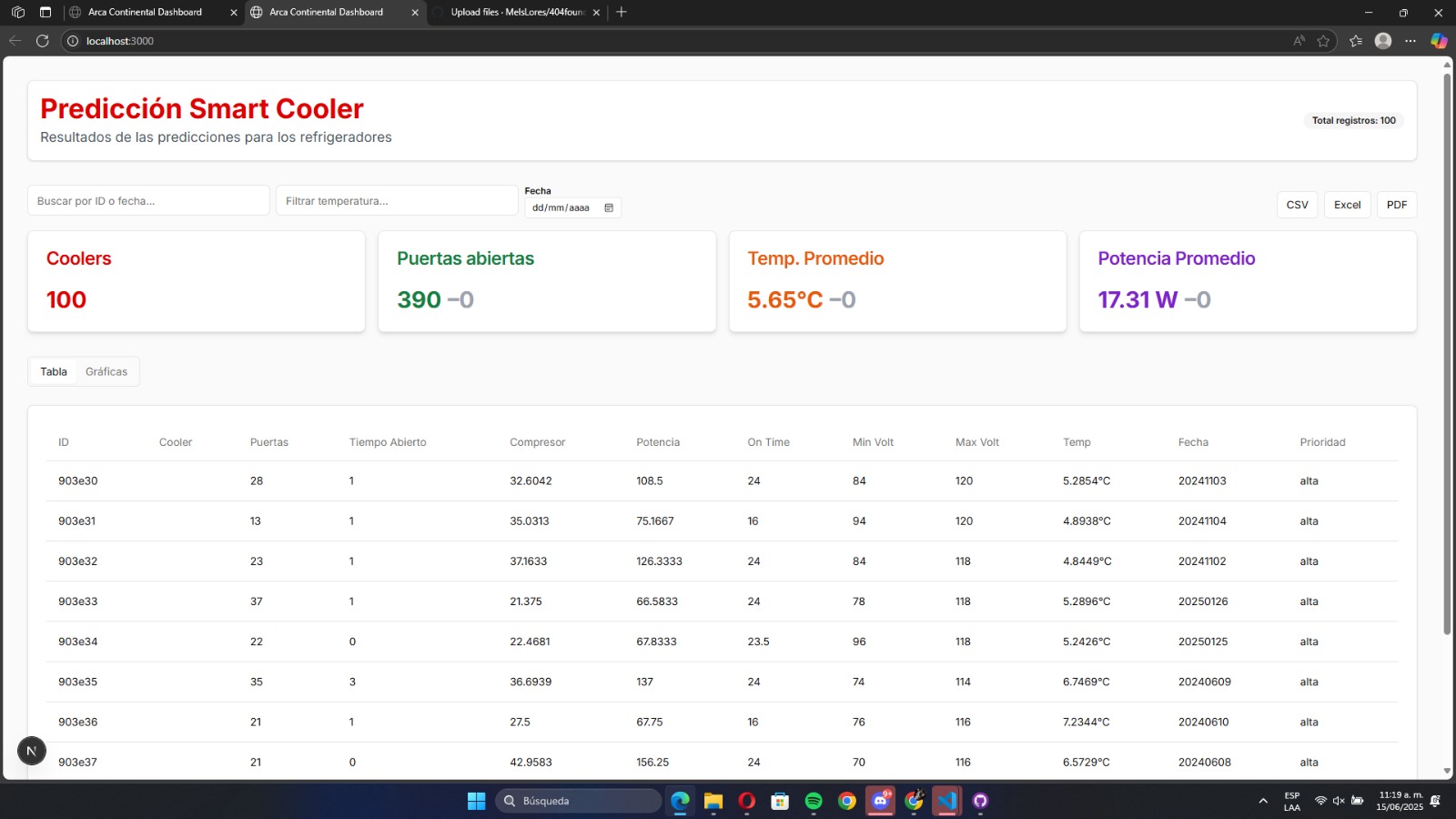Click the Compresor column header
This screenshot has width=1456, height=819.
537,442
